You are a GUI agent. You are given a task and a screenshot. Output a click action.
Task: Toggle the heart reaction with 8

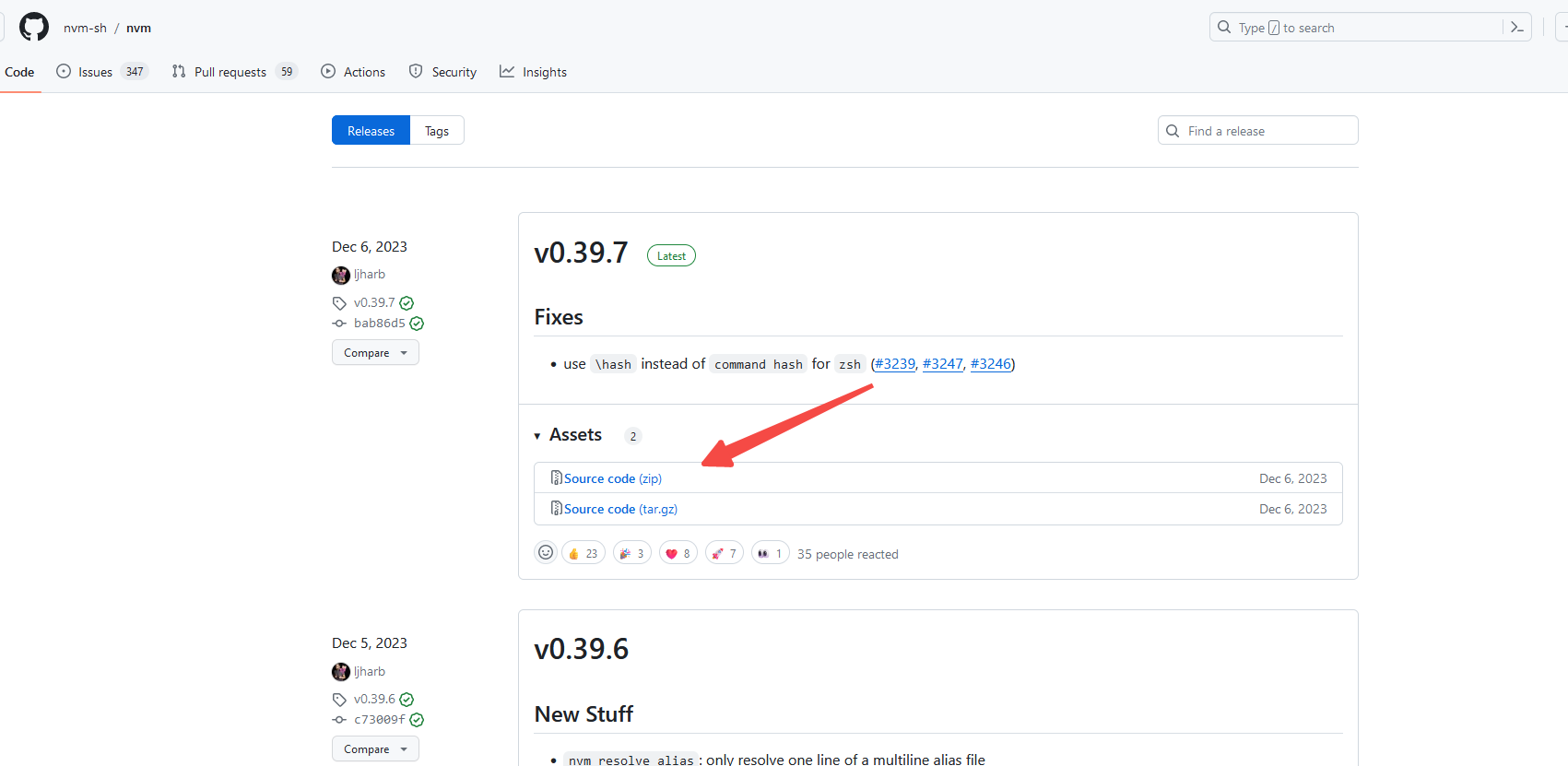[678, 553]
